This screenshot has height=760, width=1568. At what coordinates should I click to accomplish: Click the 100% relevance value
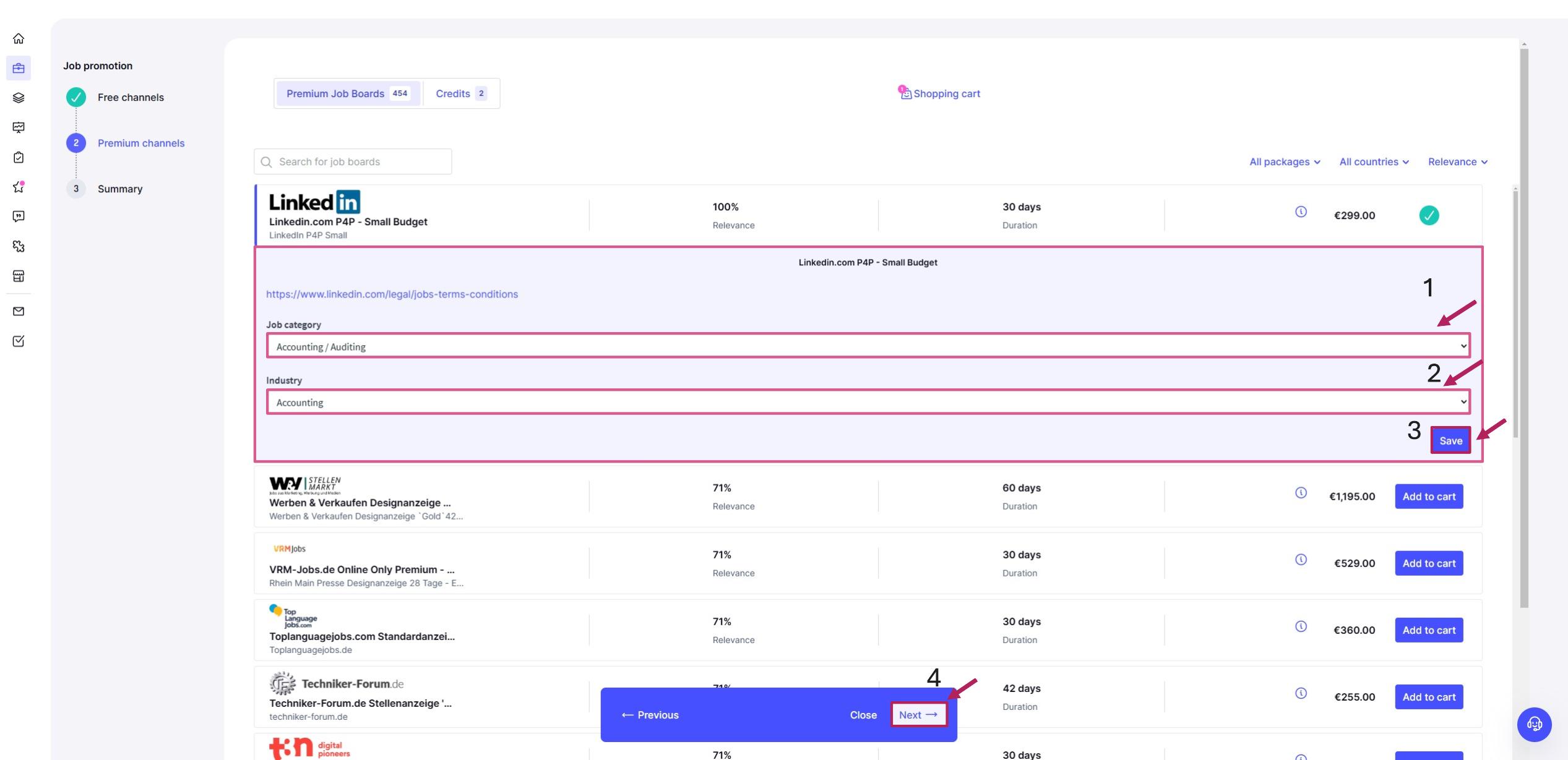click(x=725, y=207)
